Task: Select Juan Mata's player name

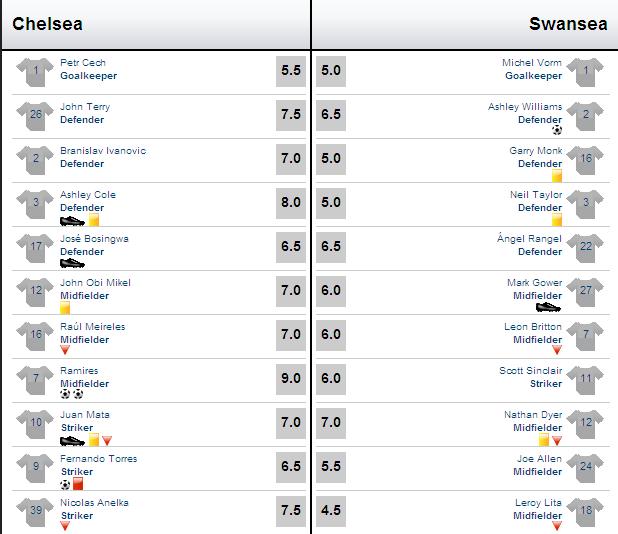Action: (85, 415)
